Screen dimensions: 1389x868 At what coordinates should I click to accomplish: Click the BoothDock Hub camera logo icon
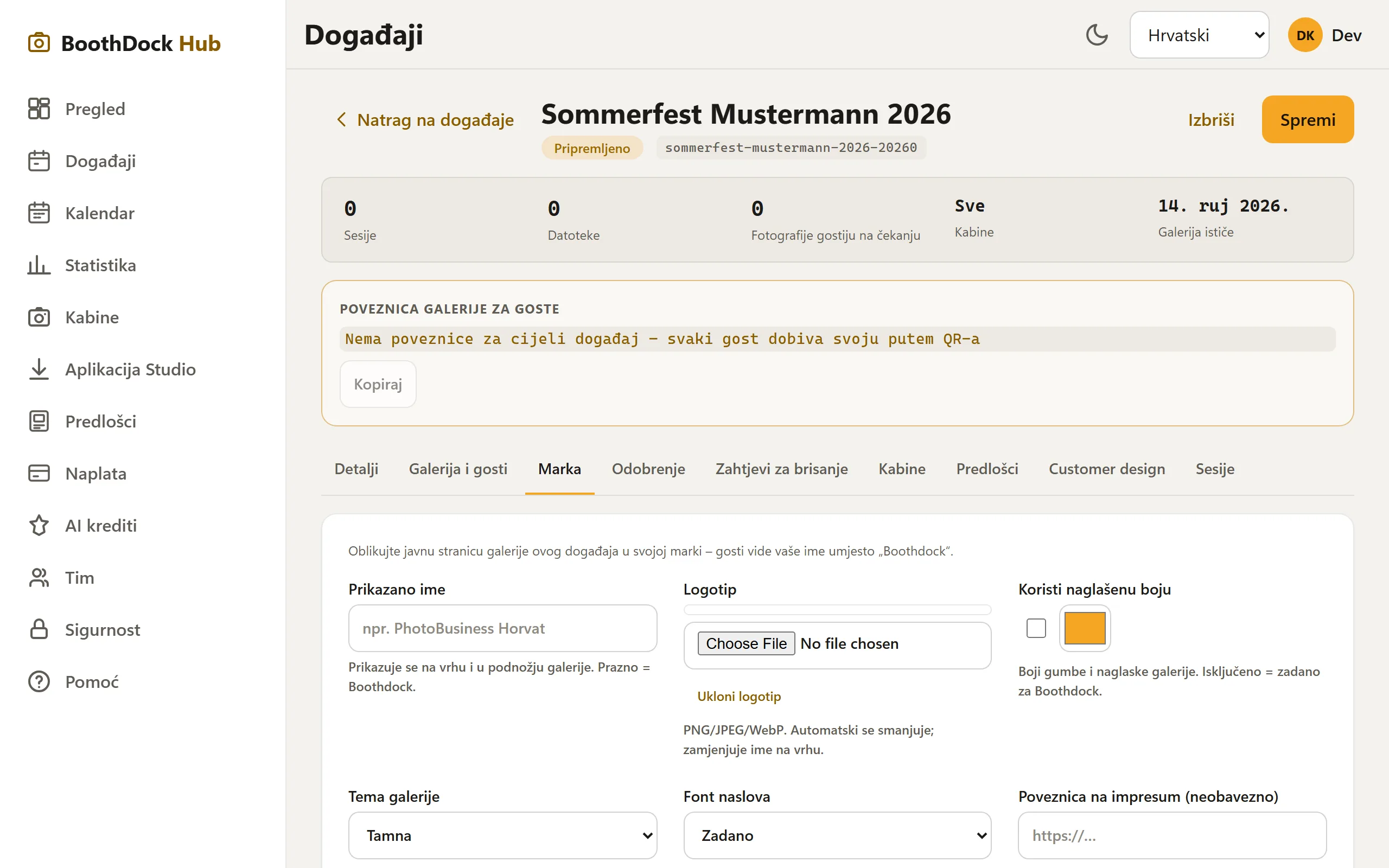click(39, 43)
